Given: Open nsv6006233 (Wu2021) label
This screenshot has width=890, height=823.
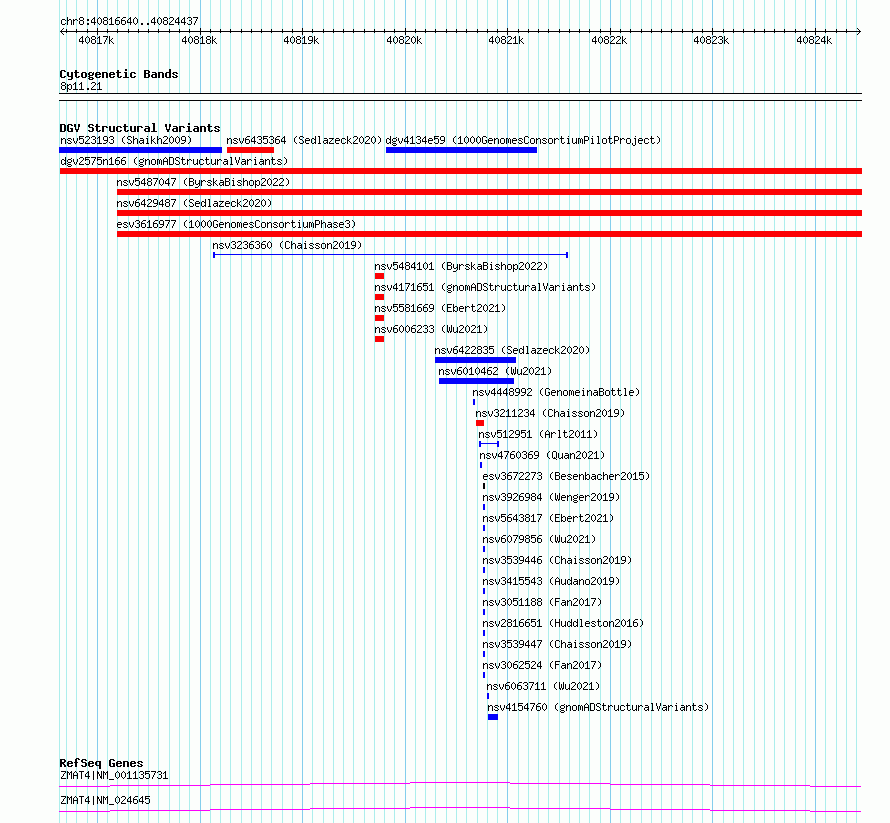Looking at the screenshot, I should 431,329.
